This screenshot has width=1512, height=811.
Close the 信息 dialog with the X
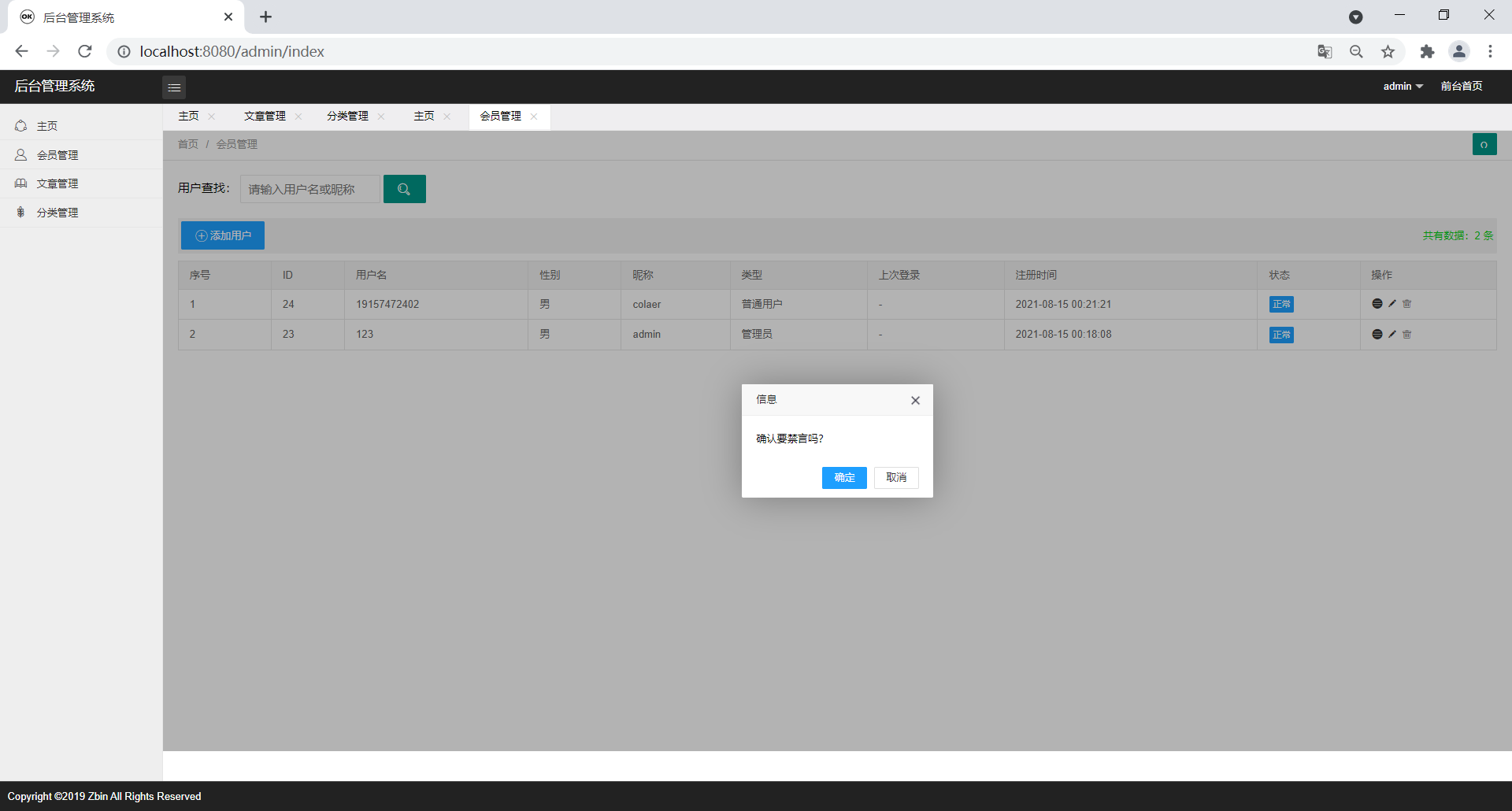point(915,401)
